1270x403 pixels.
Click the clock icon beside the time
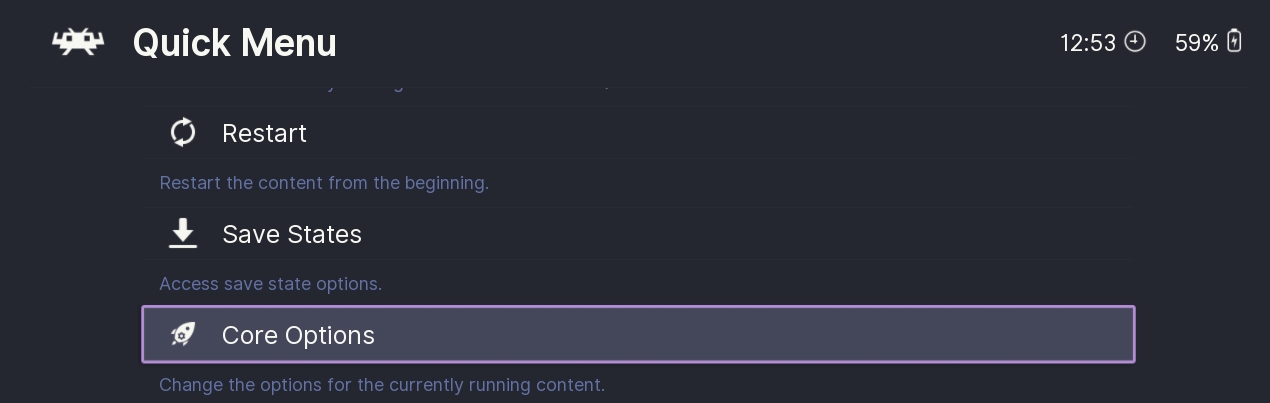click(x=1135, y=42)
